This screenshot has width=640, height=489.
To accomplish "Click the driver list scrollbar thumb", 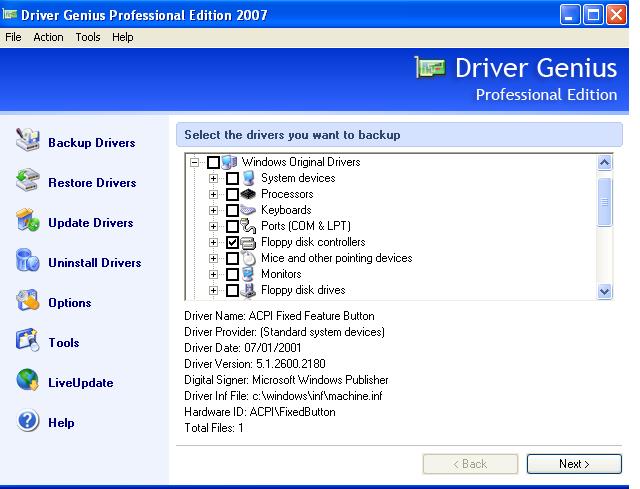I will [x=604, y=202].
